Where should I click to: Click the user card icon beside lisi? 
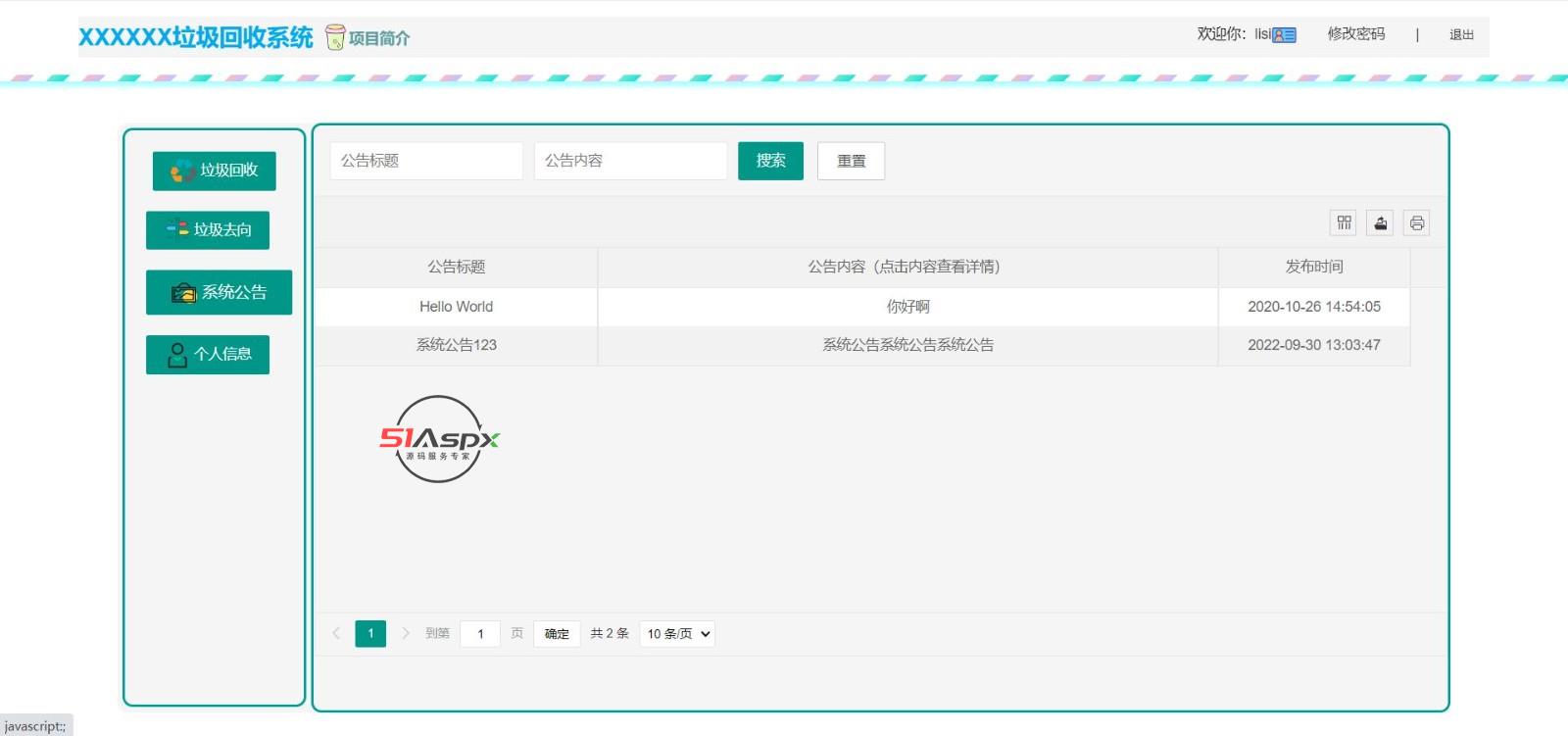(x=1284, y=35)
